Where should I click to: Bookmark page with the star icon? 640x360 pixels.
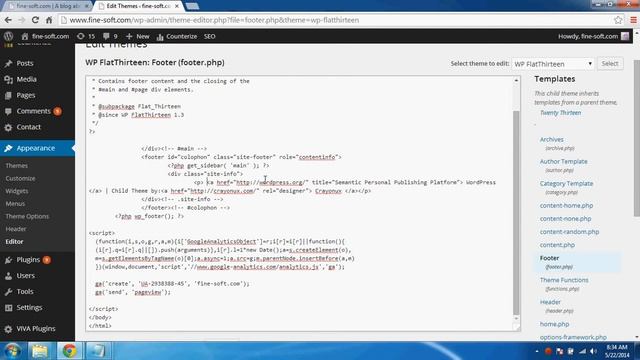618,20
